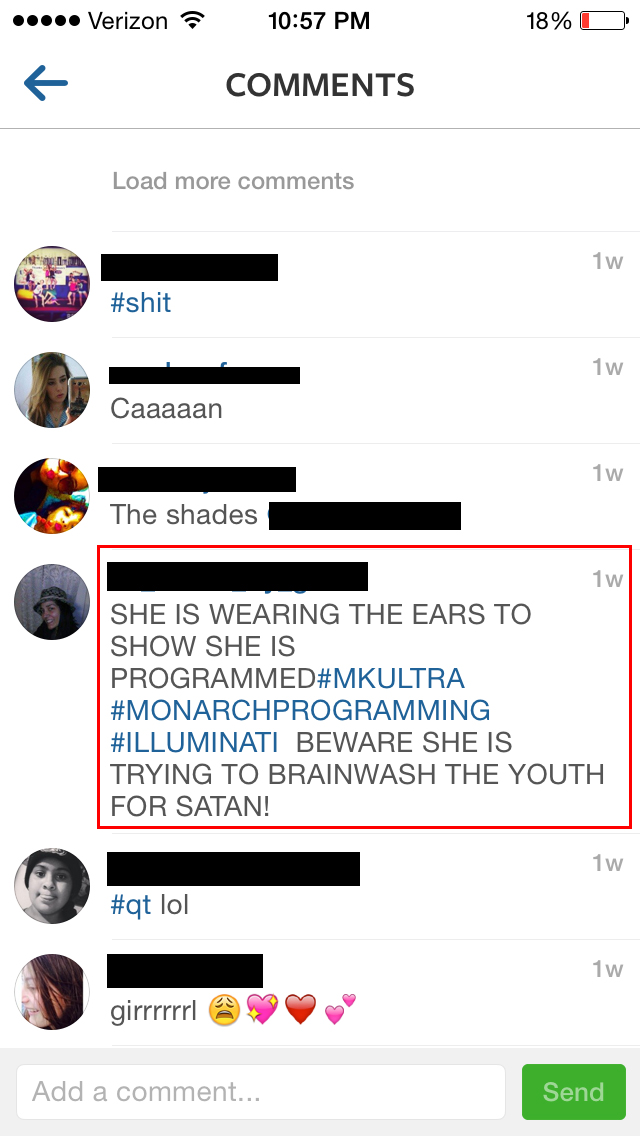Tap avatar beside the Caaaaan comment
The image size is (640, 1136).
click(51, 390)
